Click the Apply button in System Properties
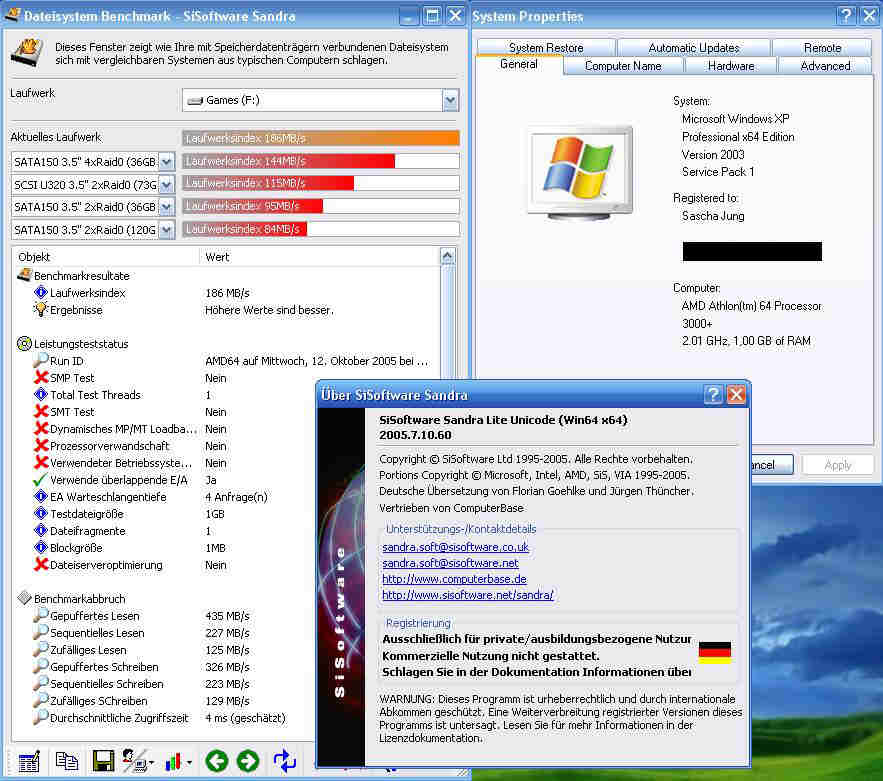Viewport: 883px width, 781px height. [837, 465]
